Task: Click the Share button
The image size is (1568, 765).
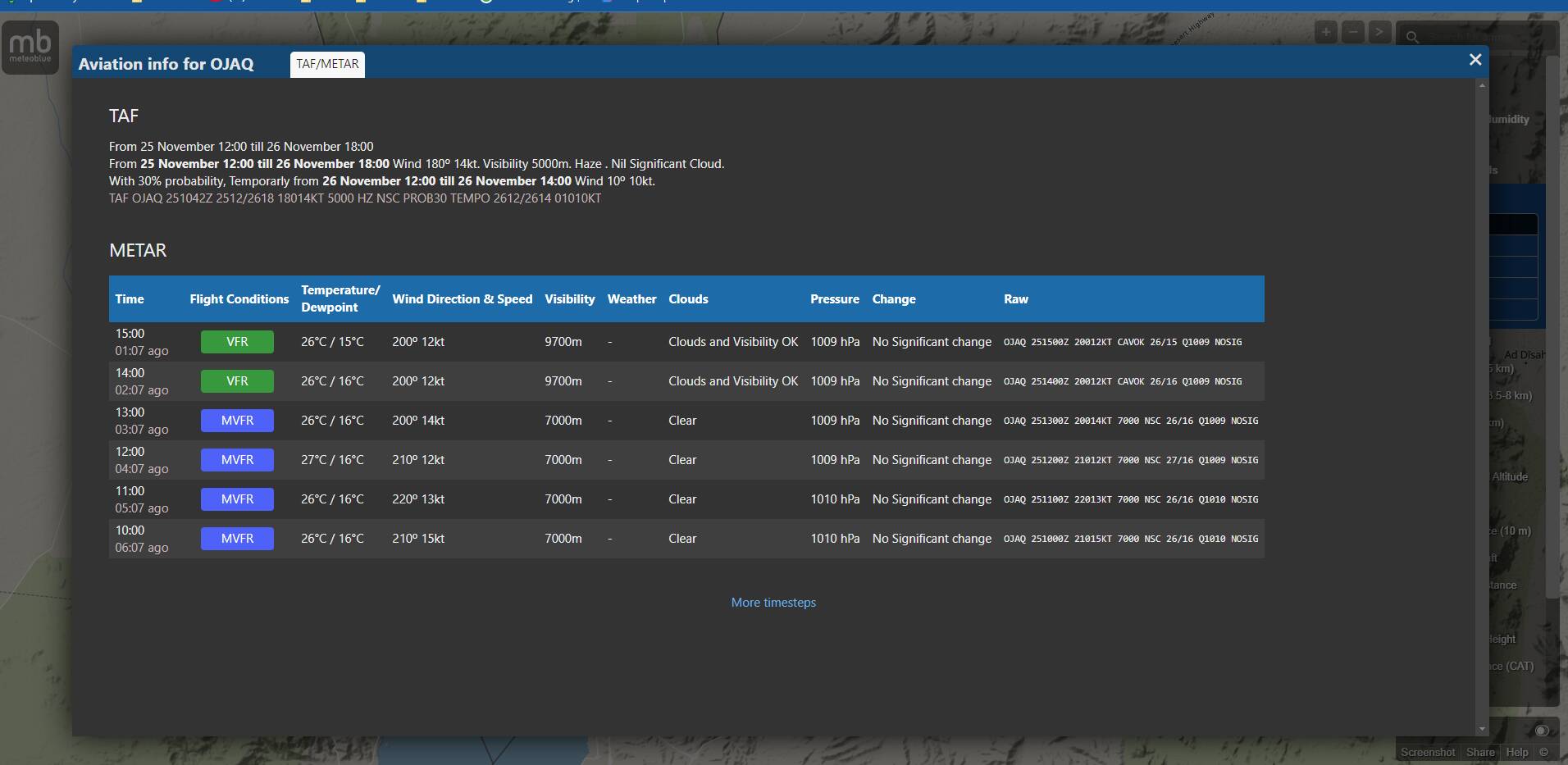Action: tap(1479, 751)
